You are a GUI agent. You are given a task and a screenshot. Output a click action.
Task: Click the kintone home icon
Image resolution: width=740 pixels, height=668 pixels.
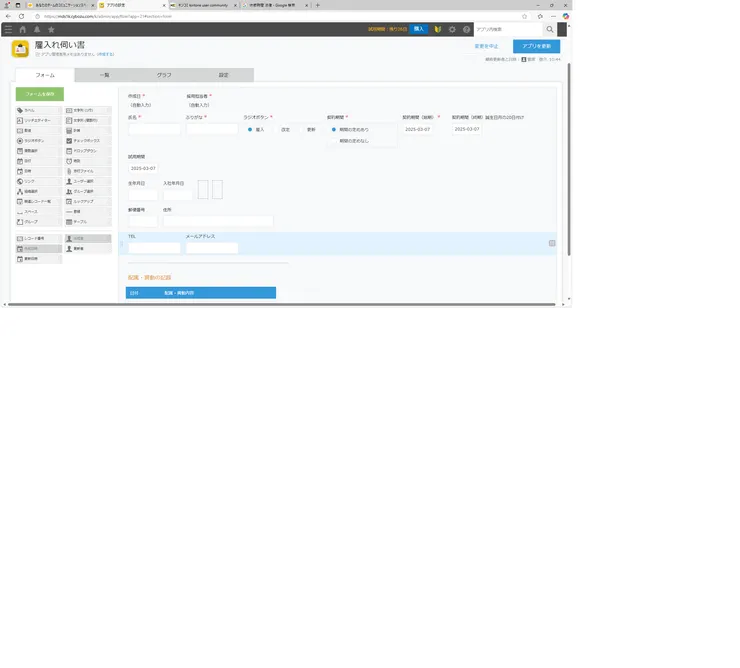point(23,29)
